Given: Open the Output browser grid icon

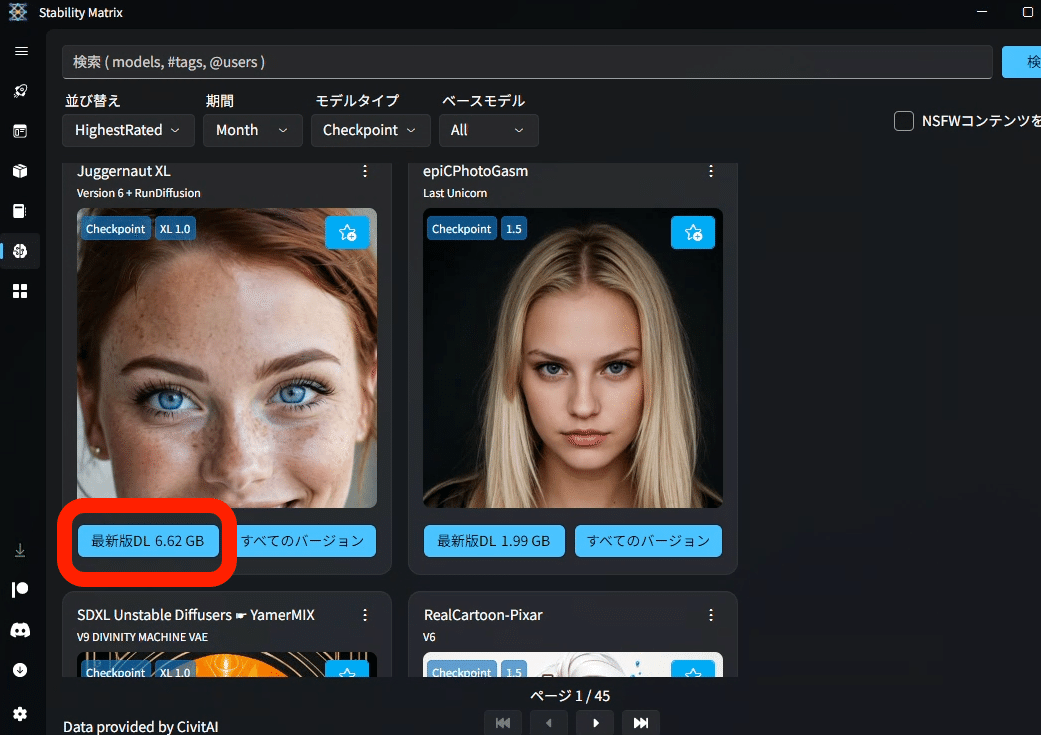Looking at the screenshot, I should pos(21,291).
